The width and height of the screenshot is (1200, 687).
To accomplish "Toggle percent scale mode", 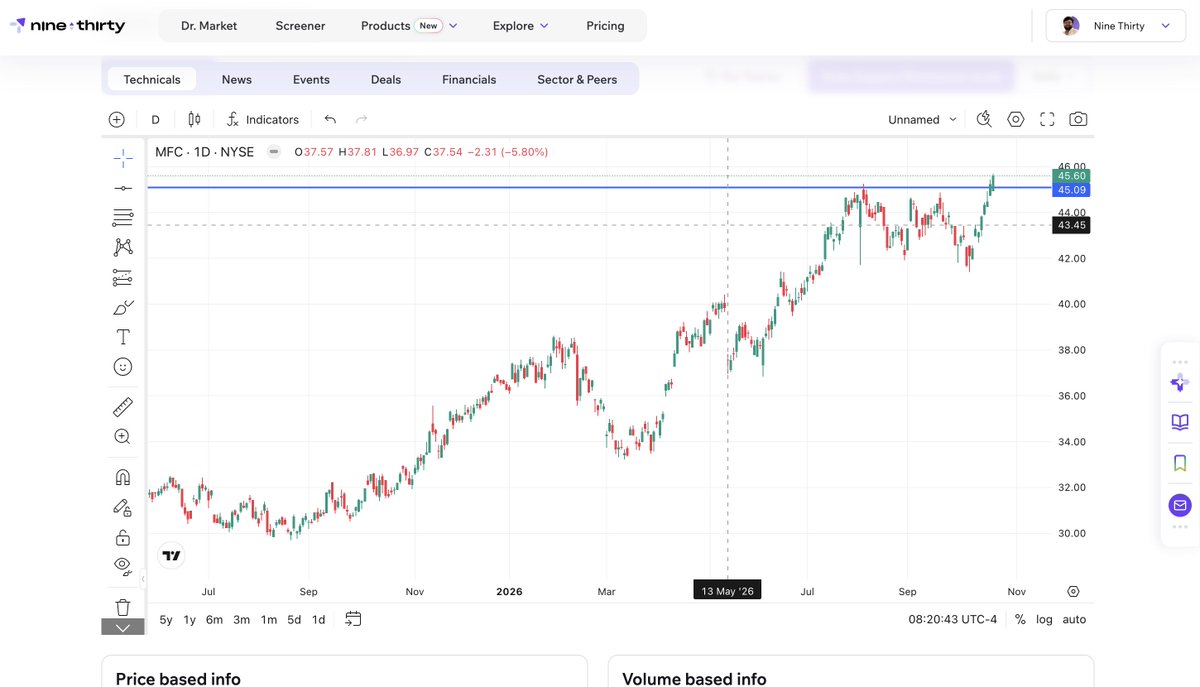I will (x=1020, y=619).
